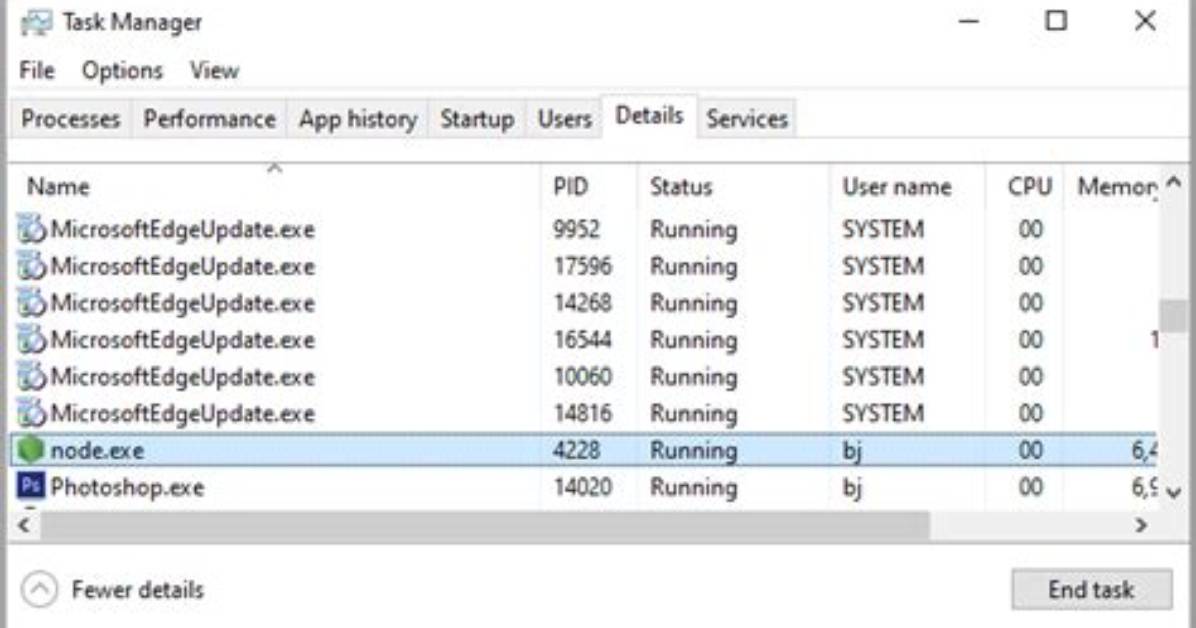
Task: Click PID value 10060
Action: pyautogui.click(x=583, y=376)
